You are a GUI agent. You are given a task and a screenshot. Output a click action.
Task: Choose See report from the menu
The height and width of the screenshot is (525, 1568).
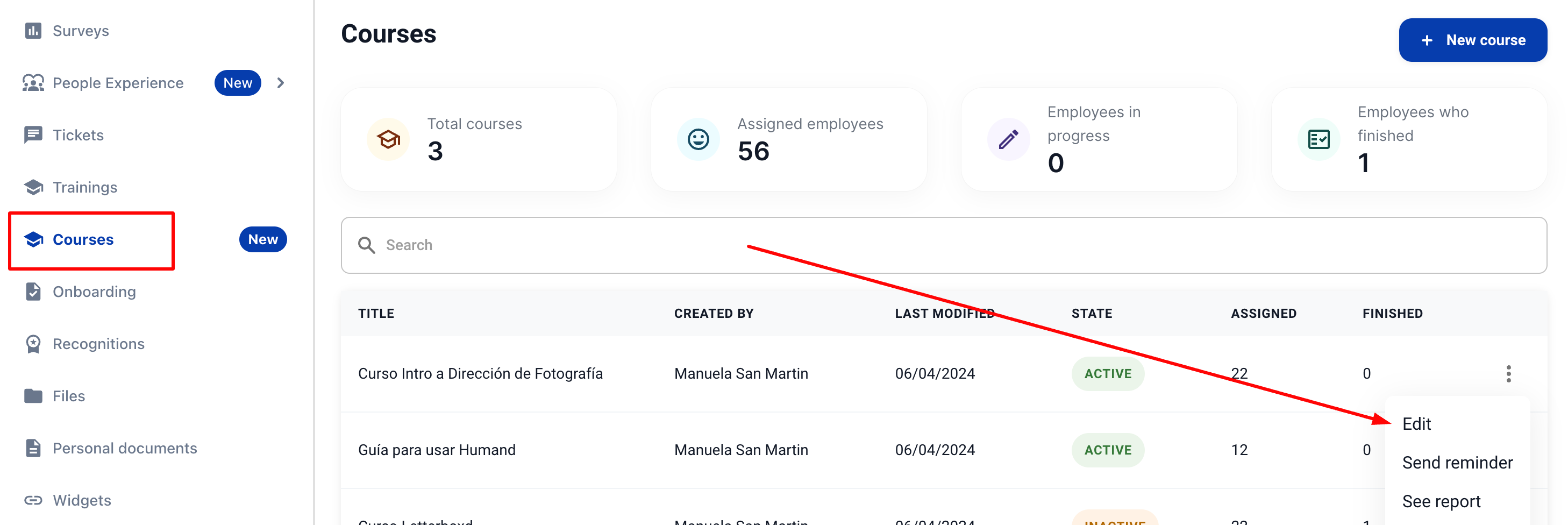1441,501
